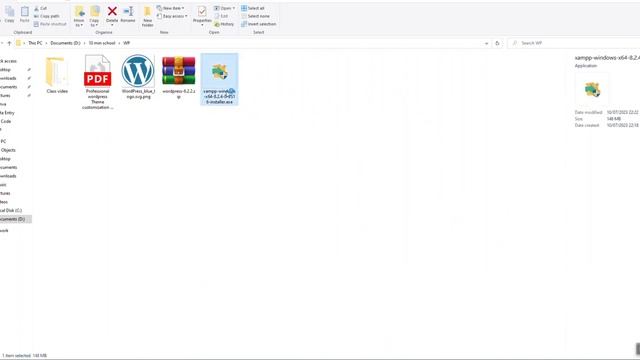Open Network in navigation pane

click(x=4, y=231)
